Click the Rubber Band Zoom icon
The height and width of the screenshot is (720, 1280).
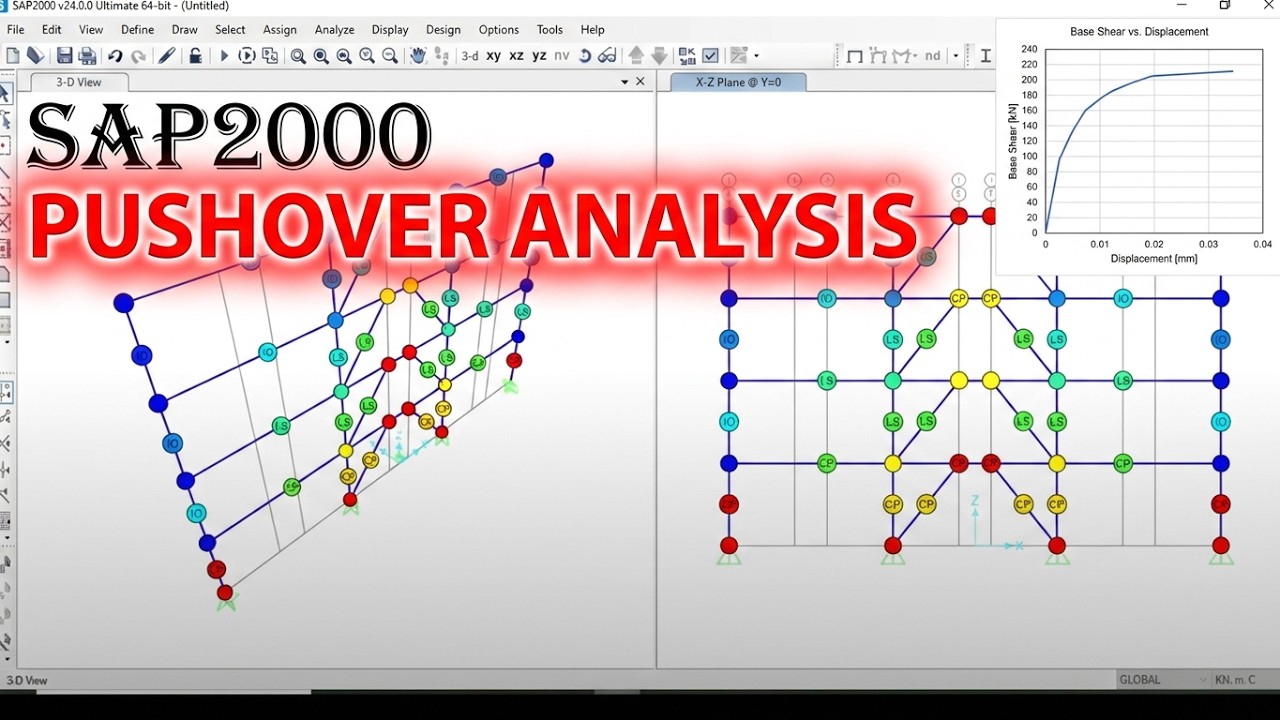coord(298,56)
